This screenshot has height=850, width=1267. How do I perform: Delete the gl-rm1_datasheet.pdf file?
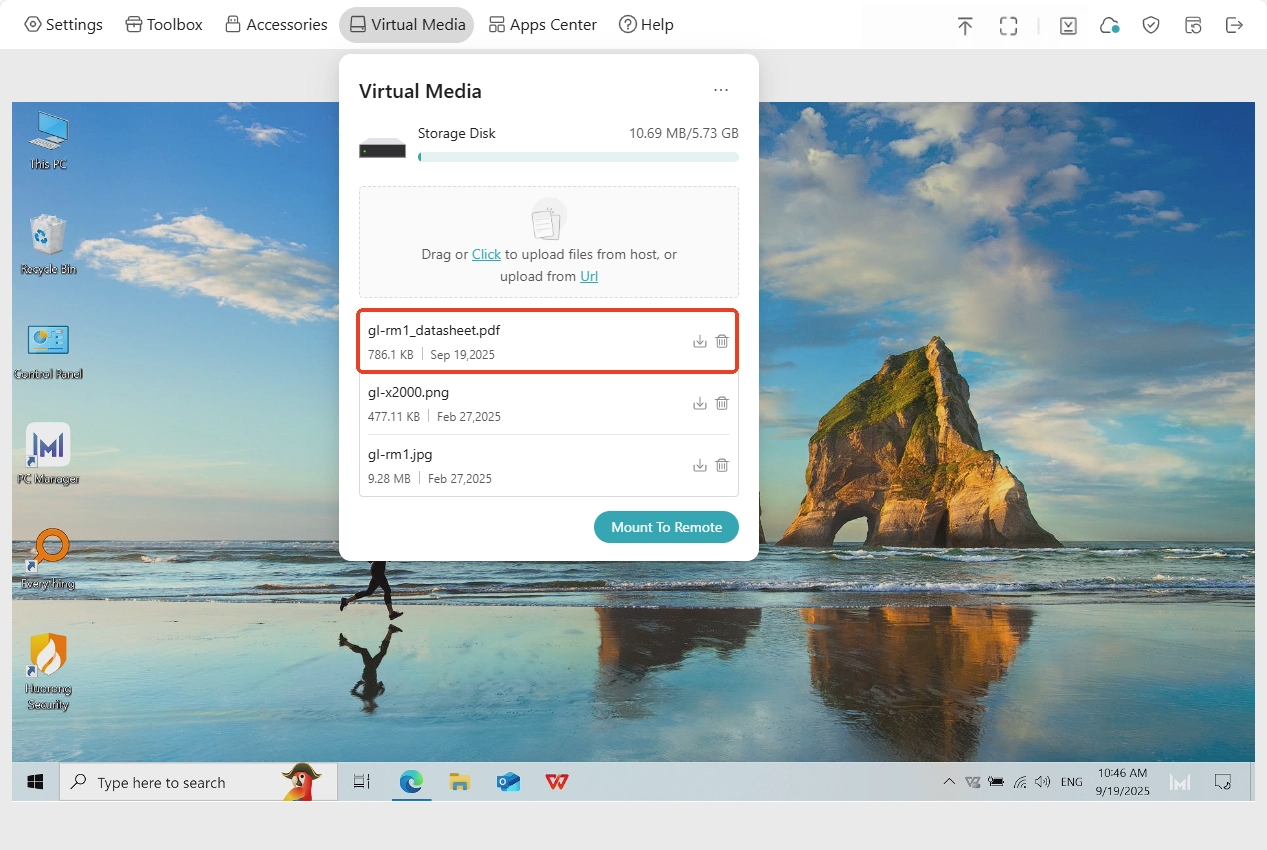coord(722,342)
